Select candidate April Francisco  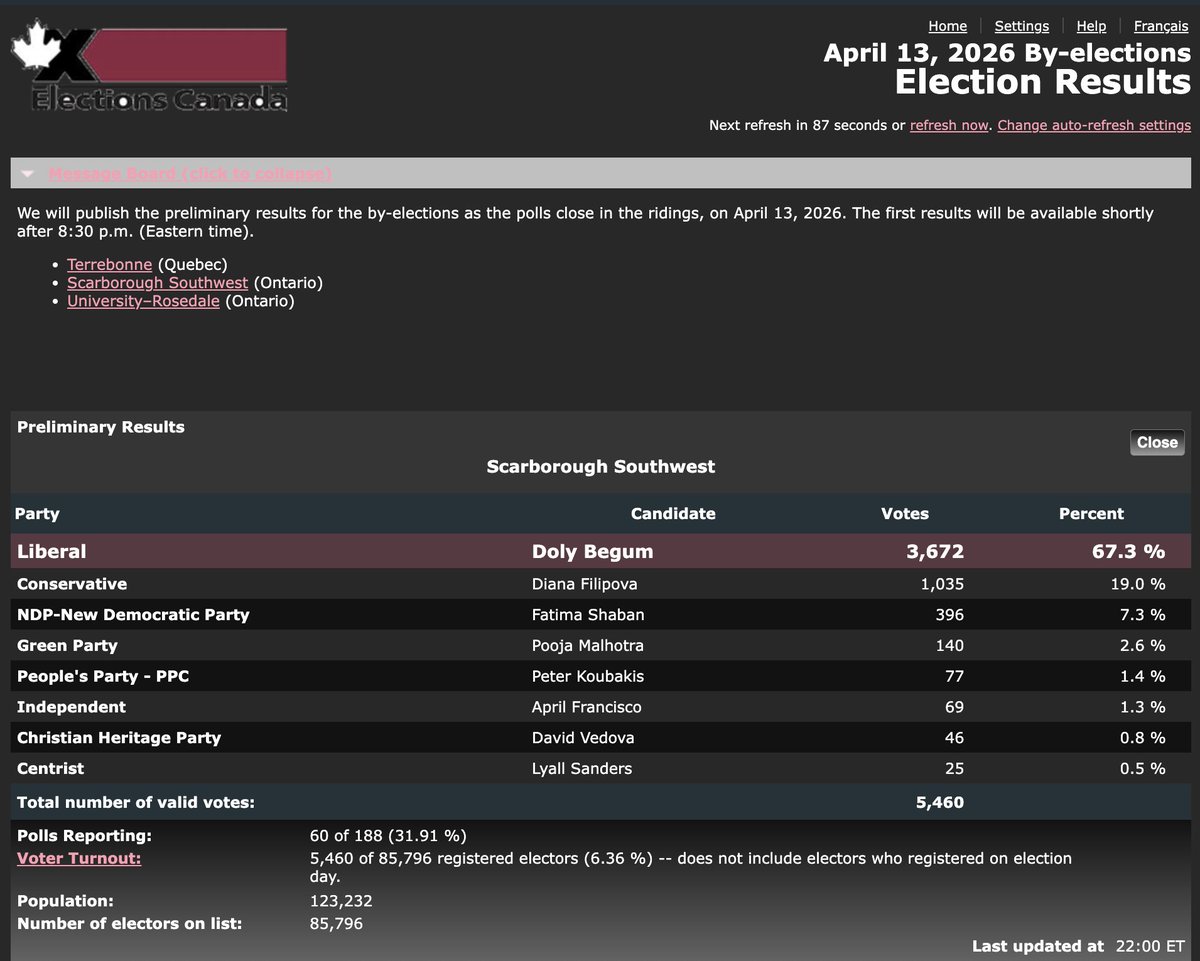(x=587, y=707)
